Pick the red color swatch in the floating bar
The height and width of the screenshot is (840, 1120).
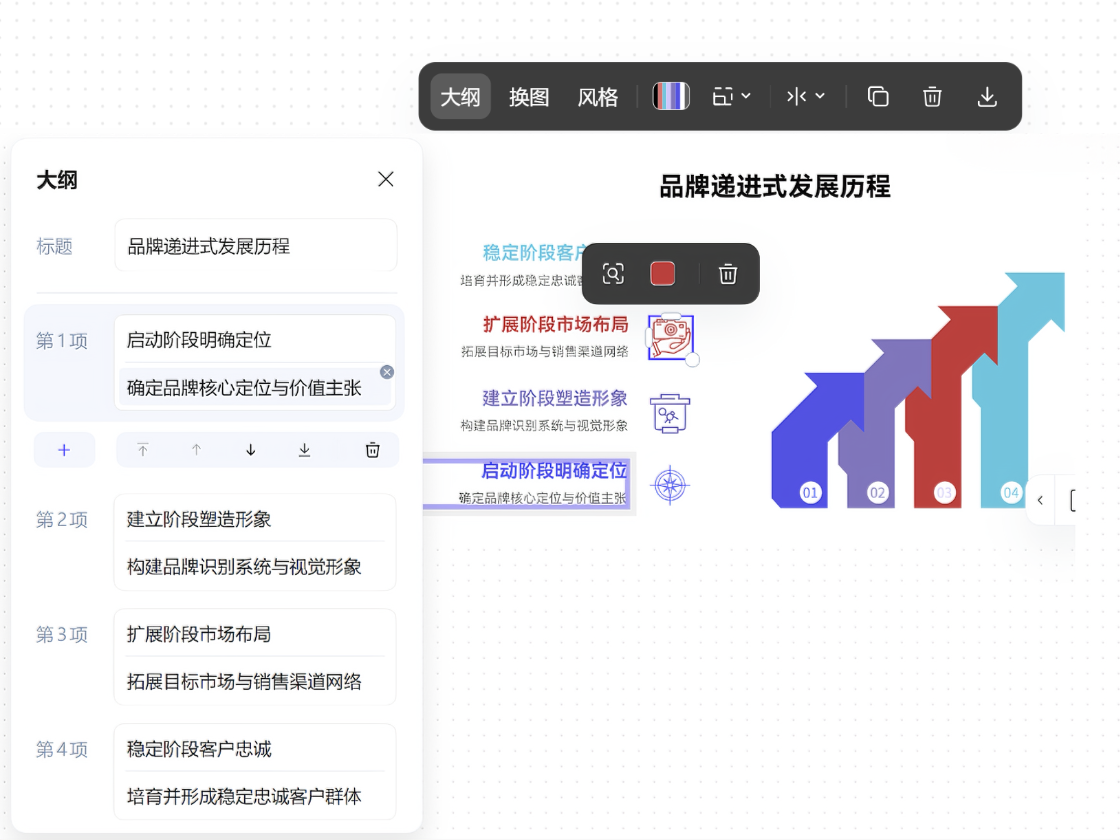[662, 273]
